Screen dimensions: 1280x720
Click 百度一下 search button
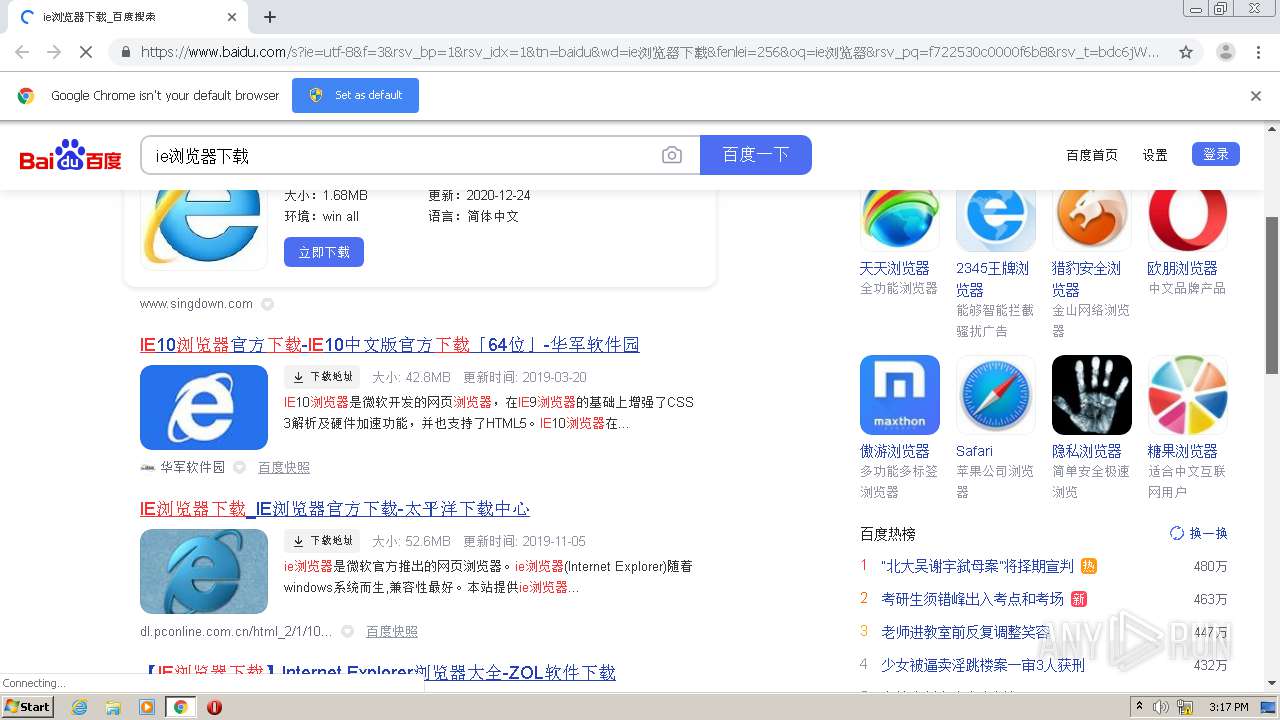[756, 155]
